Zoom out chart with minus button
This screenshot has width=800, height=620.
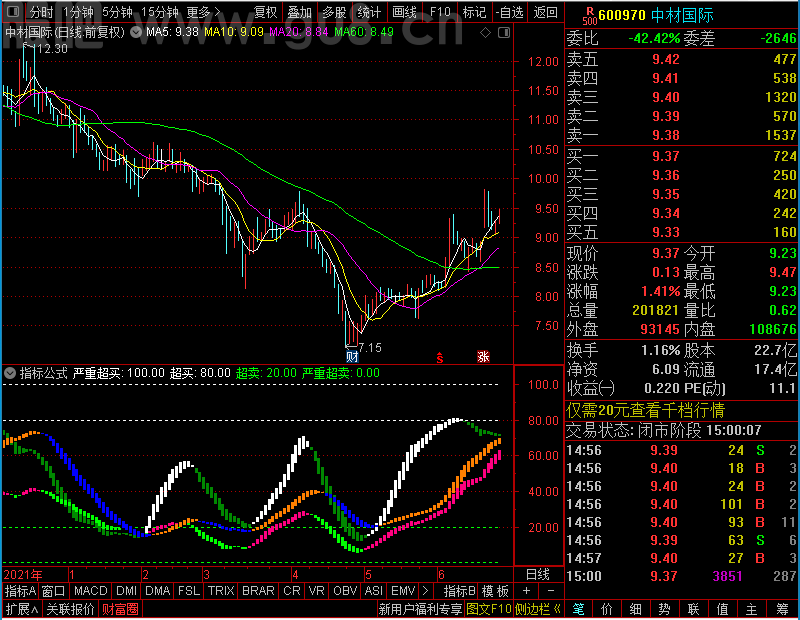551,591
